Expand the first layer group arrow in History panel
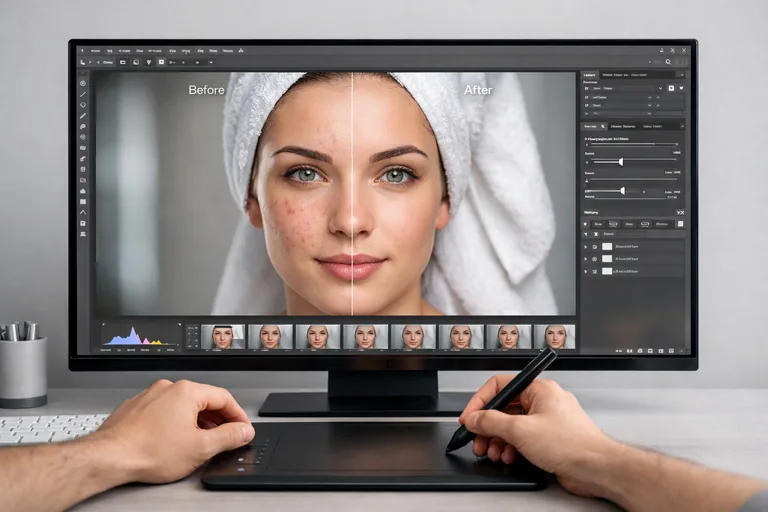768x512 pixels. coord(586,246)
